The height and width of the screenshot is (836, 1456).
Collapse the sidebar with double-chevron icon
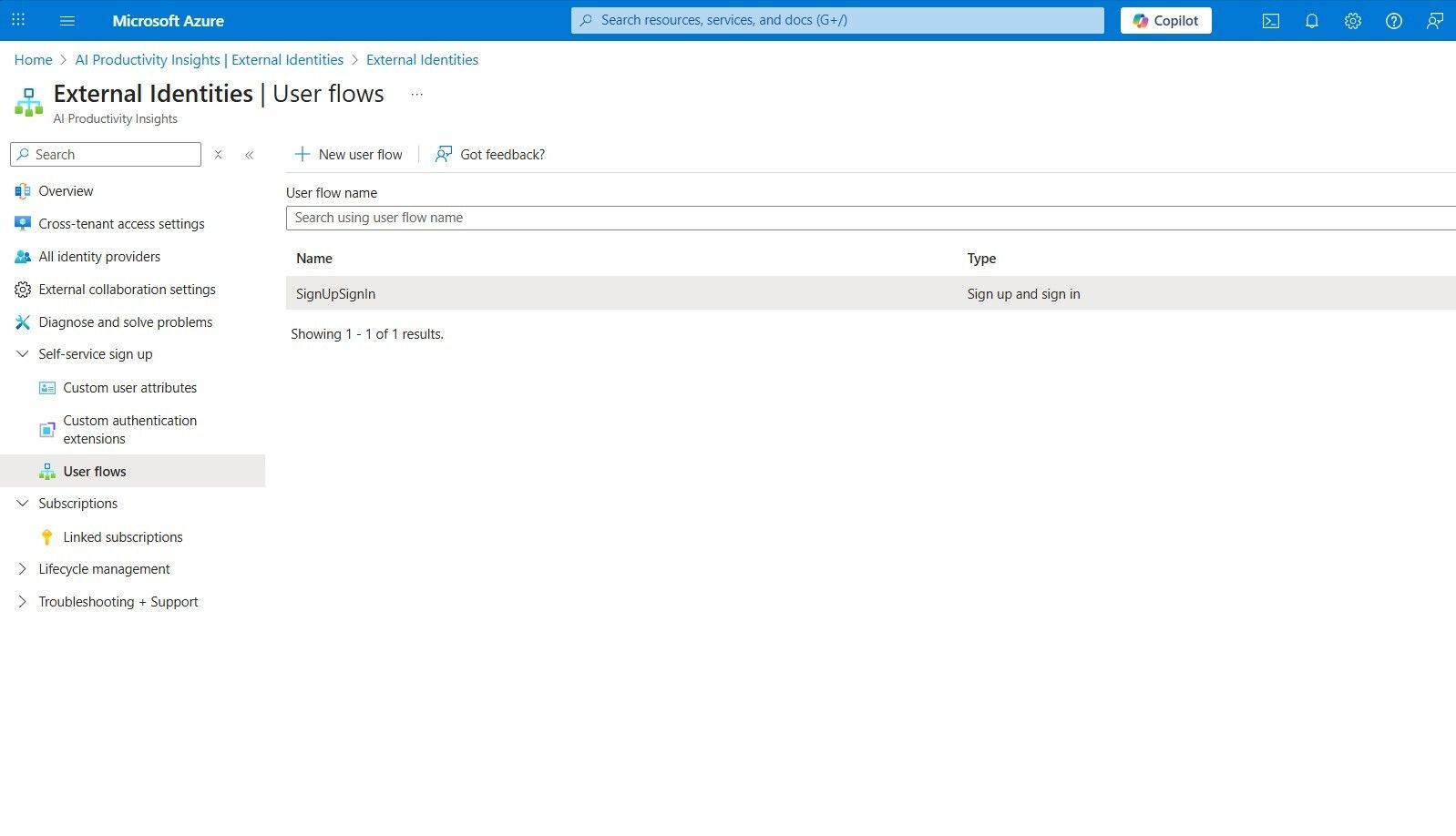(x=249, y=155)
